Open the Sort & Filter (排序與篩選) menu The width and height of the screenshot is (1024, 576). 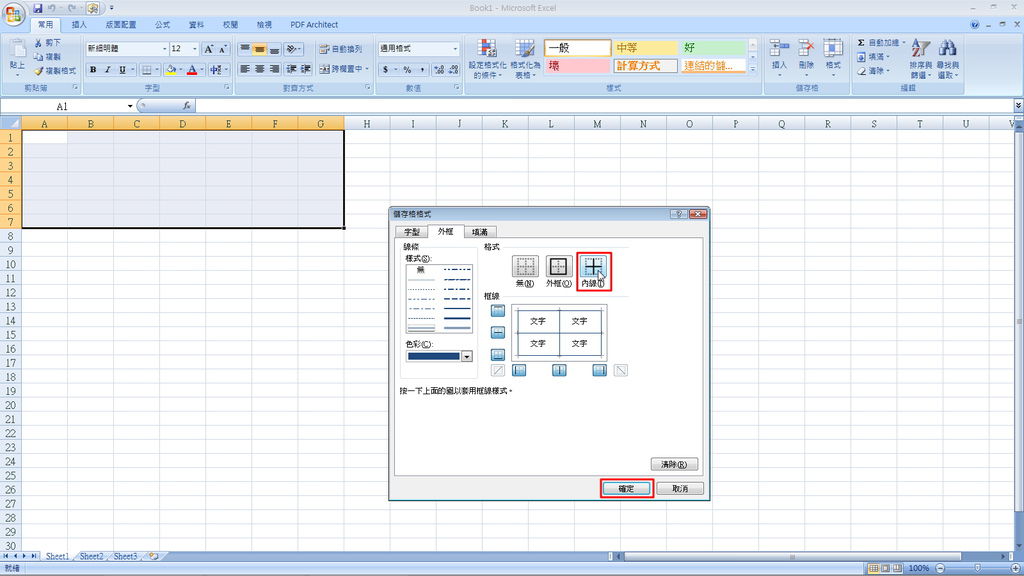[x=921, y=59]
